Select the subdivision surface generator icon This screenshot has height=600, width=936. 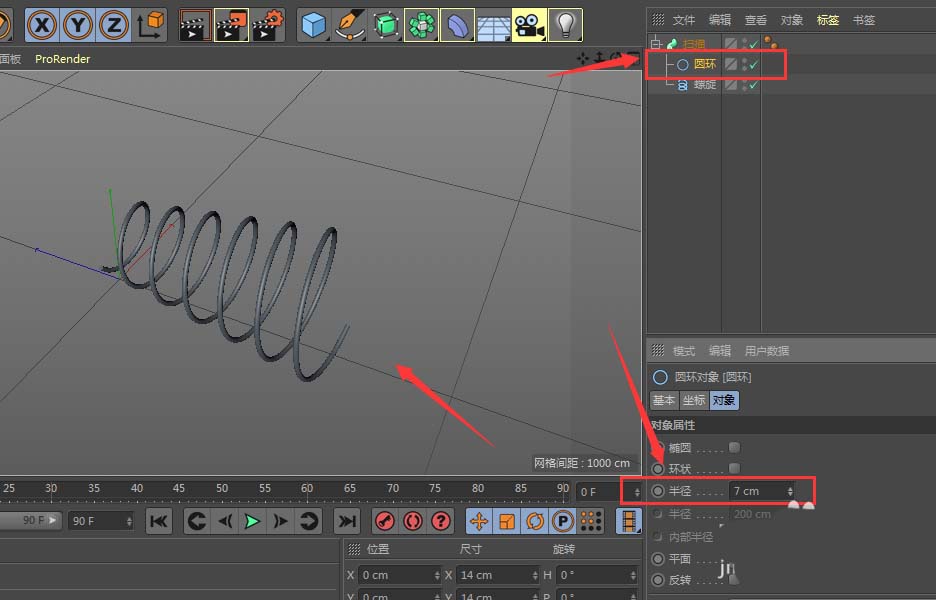click(385, 24)
